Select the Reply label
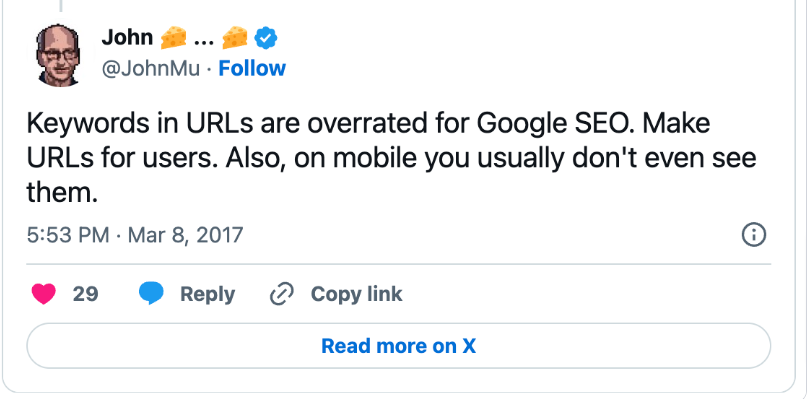The width and height of the screenshot is (809, 399). click(x=207, y=294)
